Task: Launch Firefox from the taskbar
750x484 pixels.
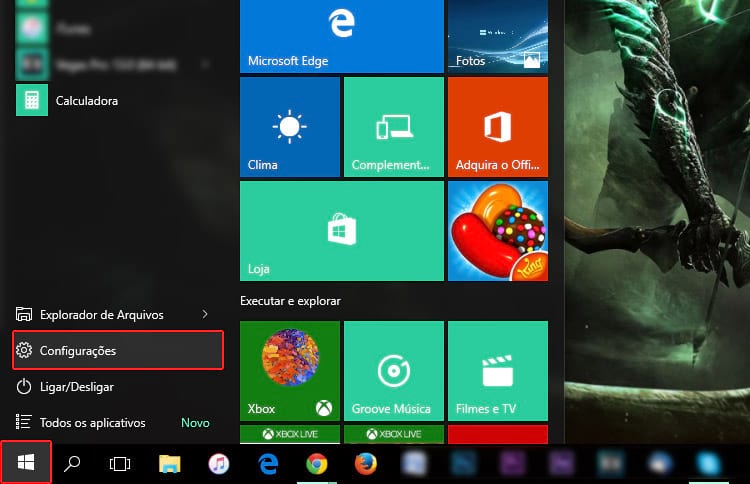Action: (366, 463)
